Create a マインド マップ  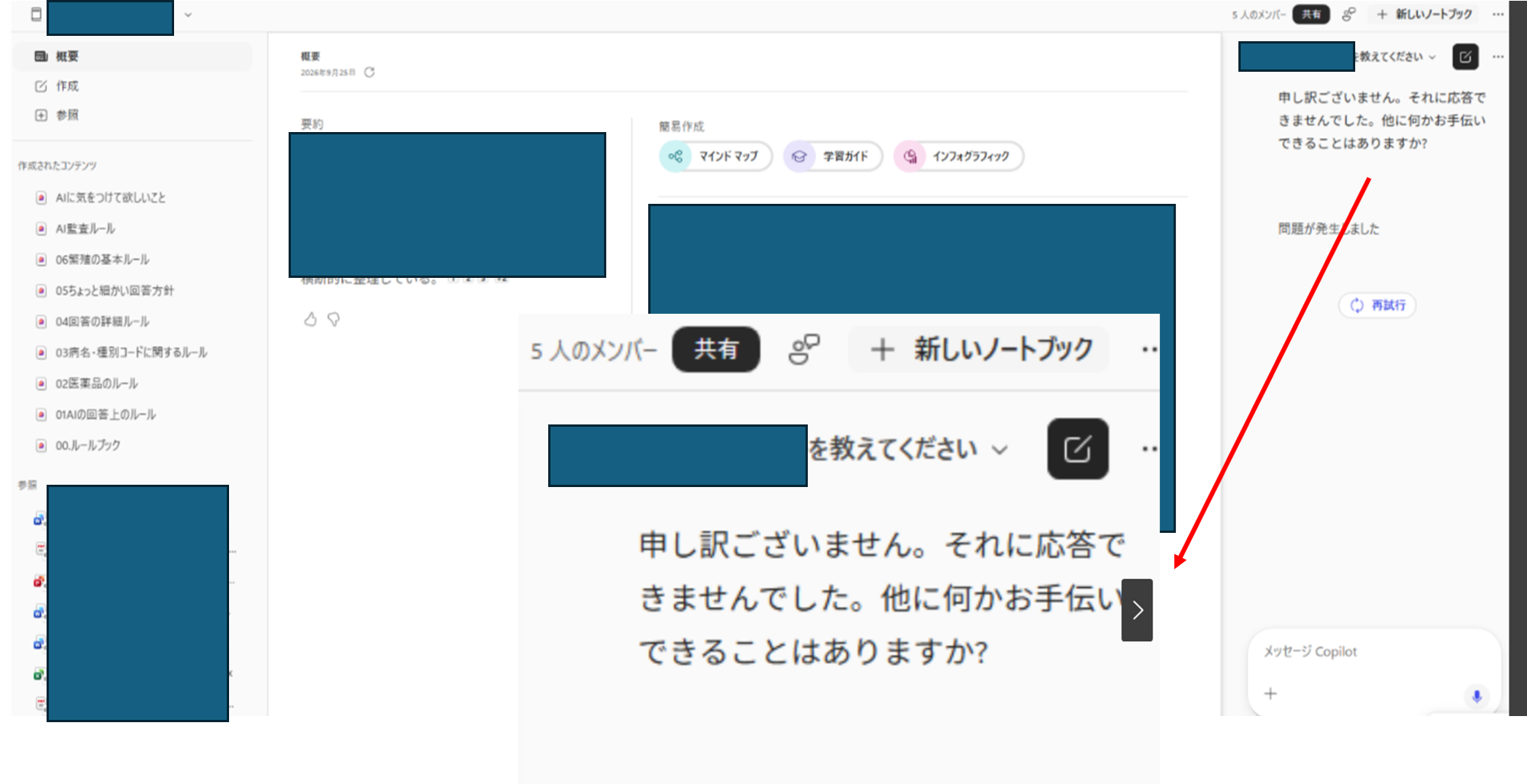click(x=715, y=156)
